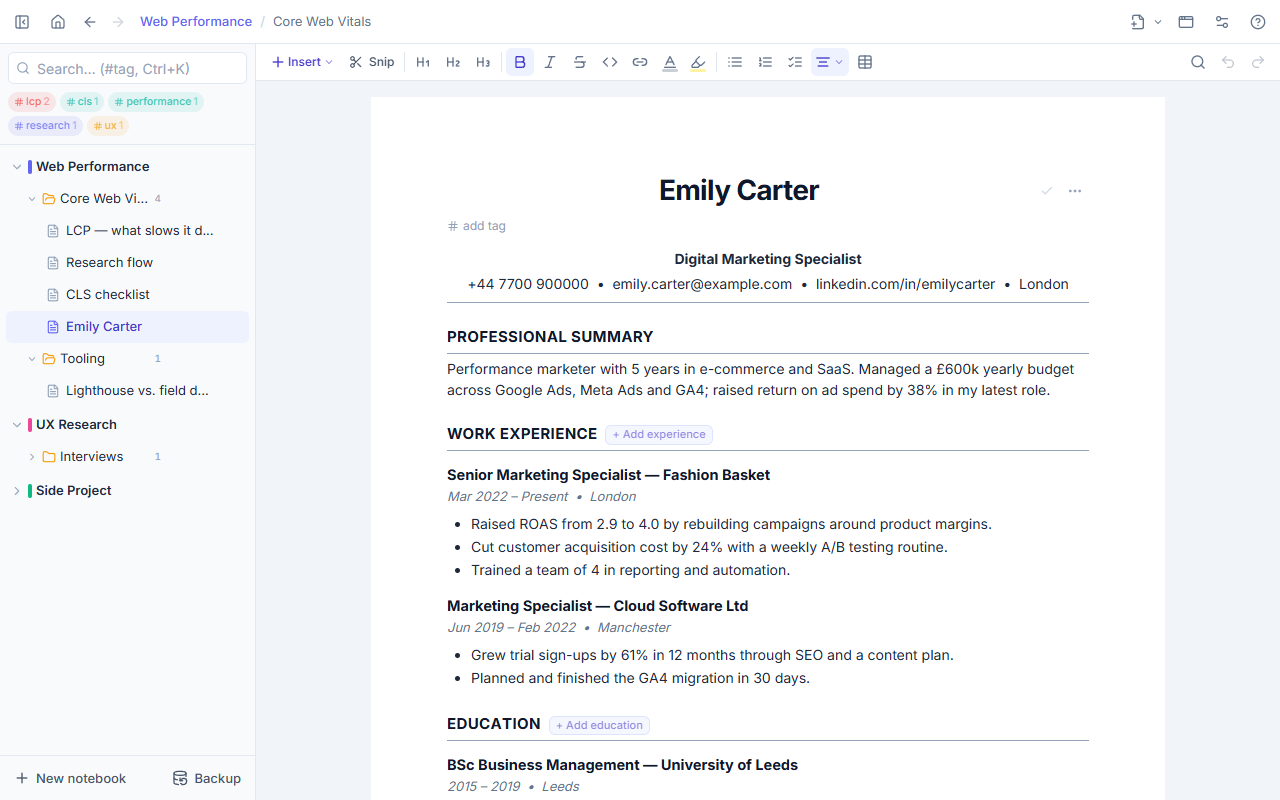Go to the home view

(58, 22)
